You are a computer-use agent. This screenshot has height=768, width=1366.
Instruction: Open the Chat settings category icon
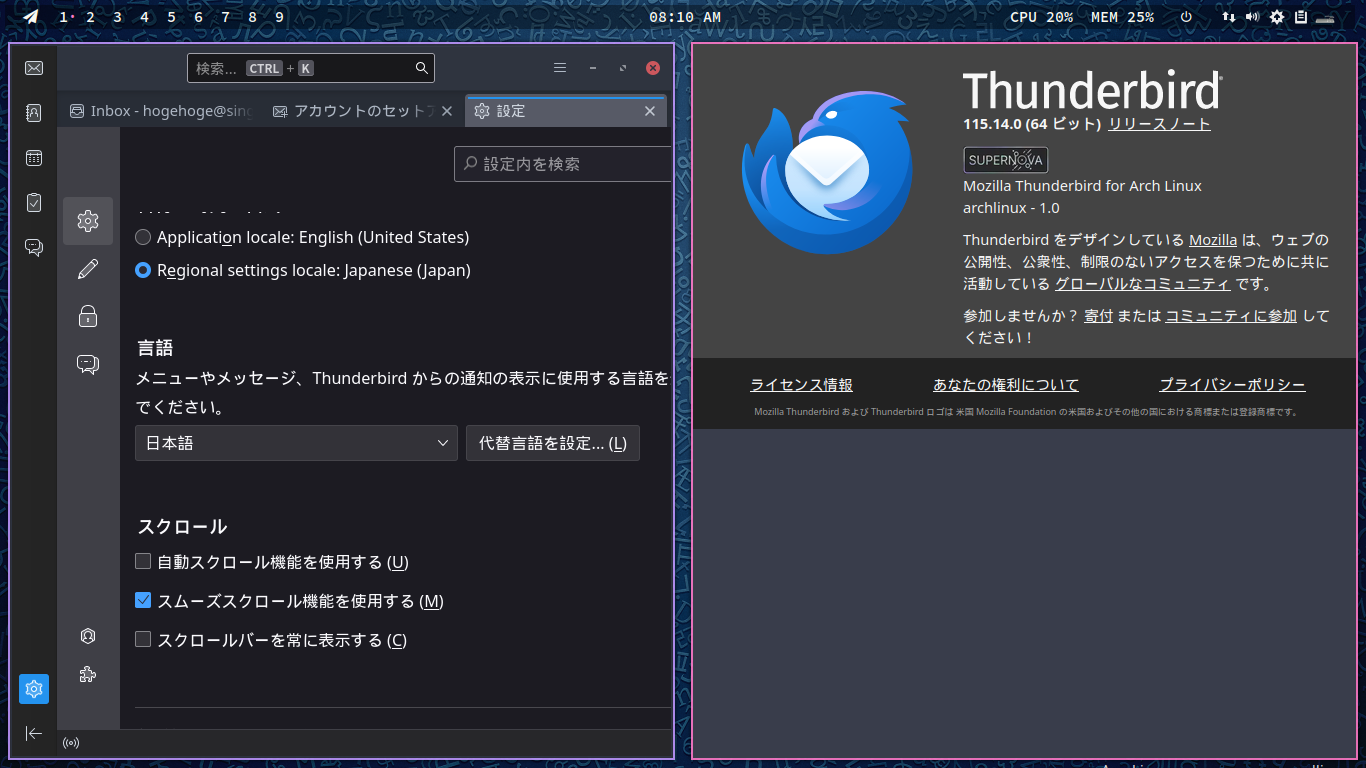[88, 364]
